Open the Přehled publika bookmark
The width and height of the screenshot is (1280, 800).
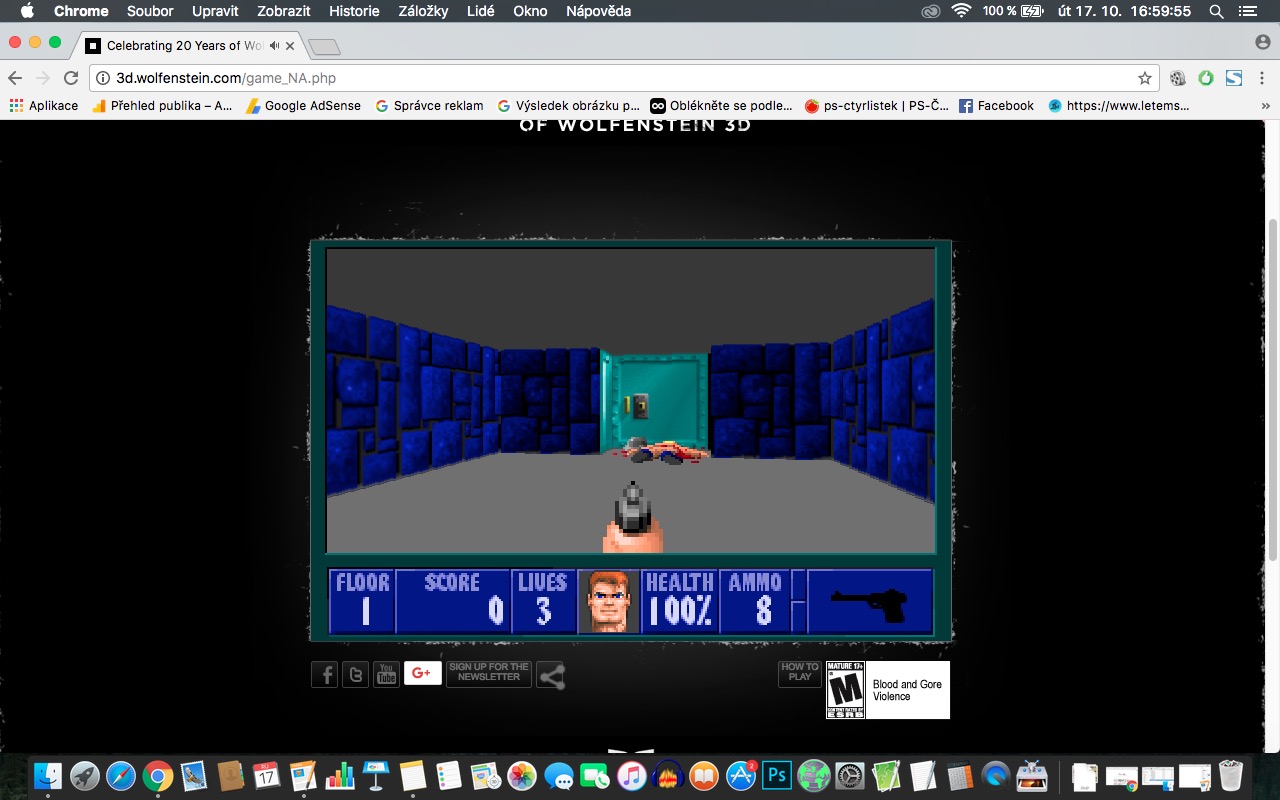[x=162, y=105]
